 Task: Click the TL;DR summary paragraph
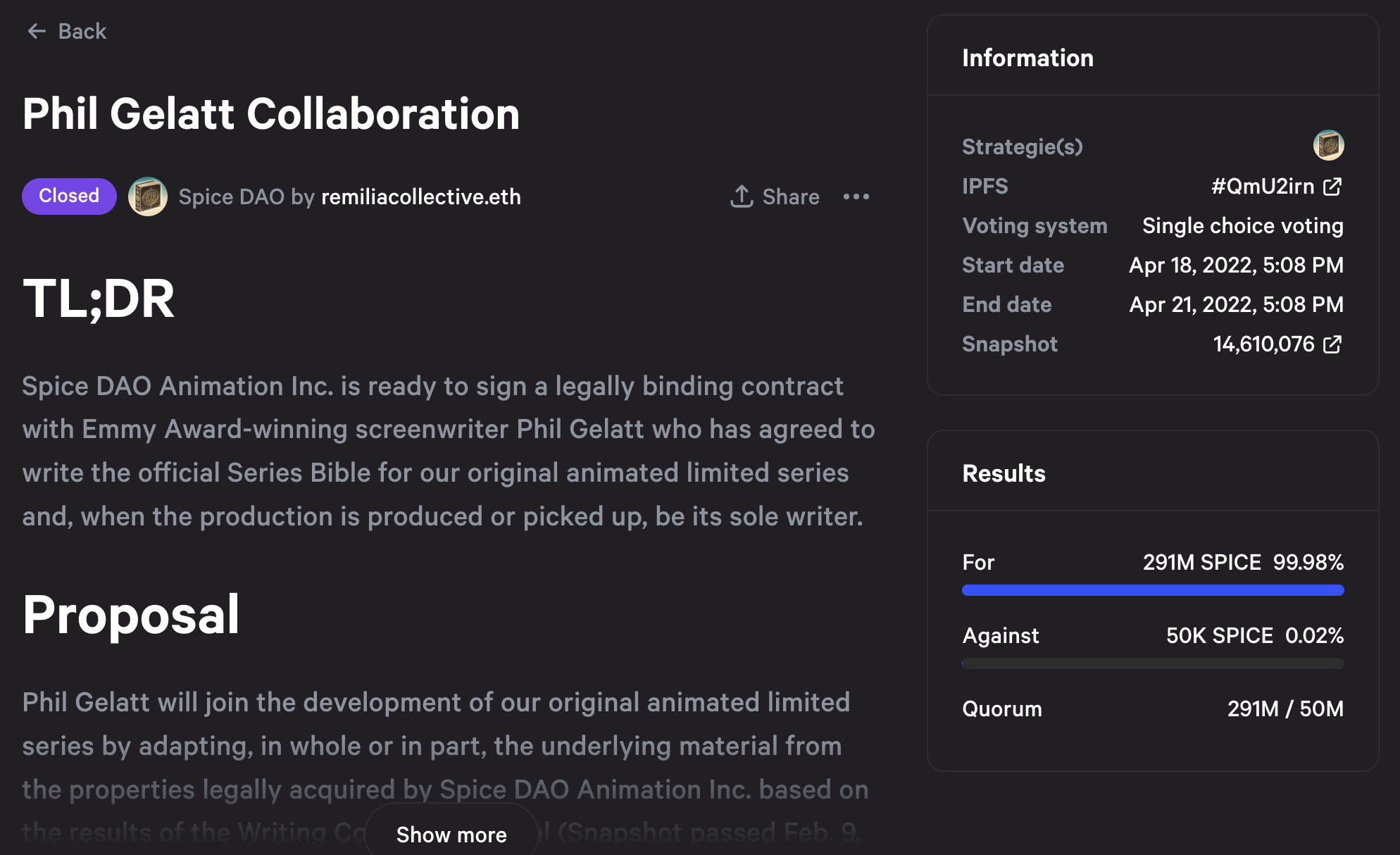[x=449, y=451]
